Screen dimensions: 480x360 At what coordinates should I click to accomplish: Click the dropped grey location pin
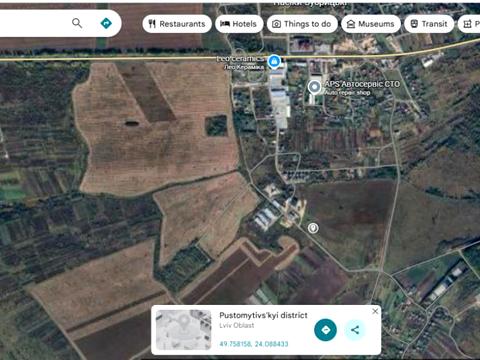point(313,228)
